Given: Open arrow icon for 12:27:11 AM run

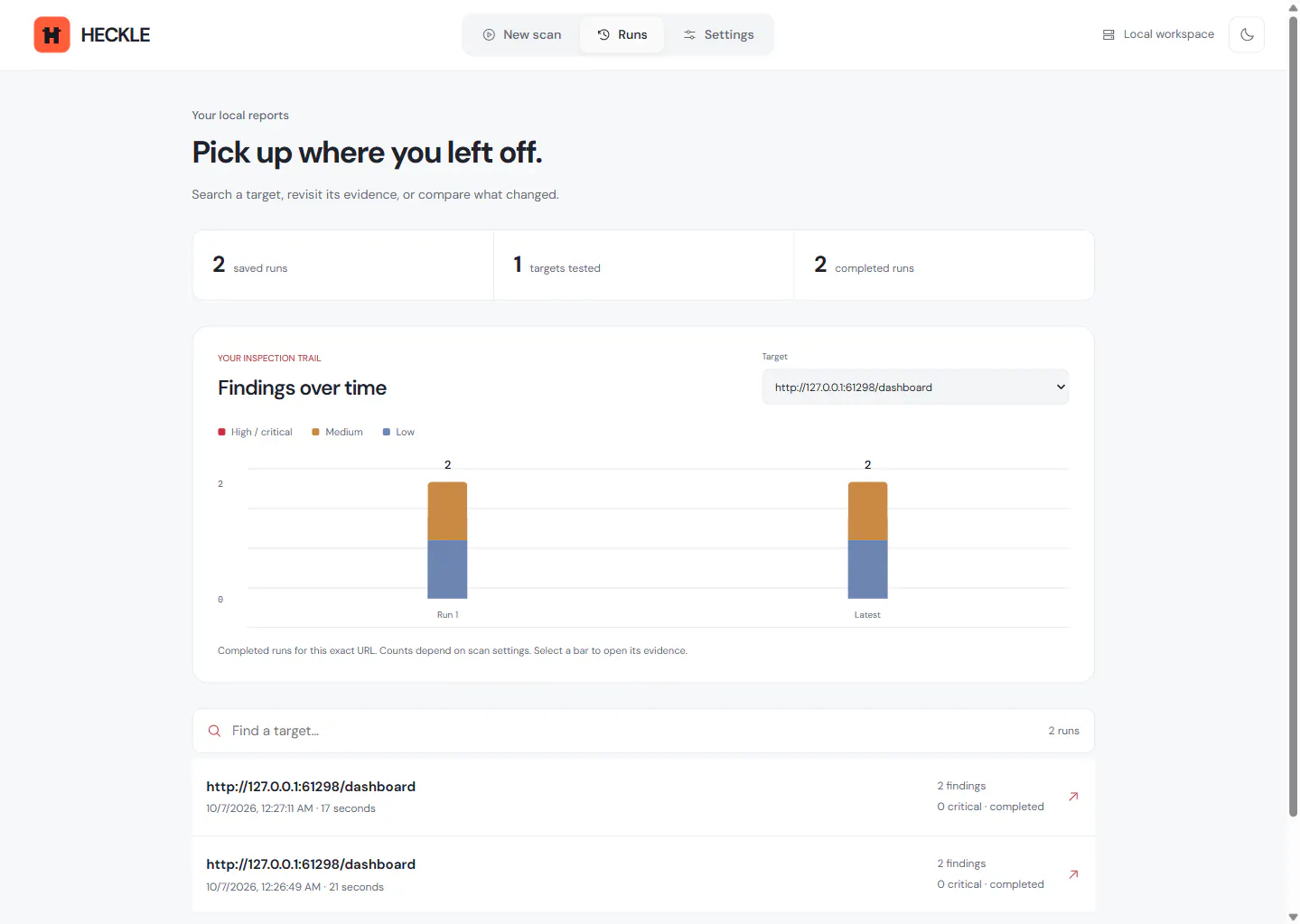Looking at the screenshot, I should click(x=1073, y=797).
